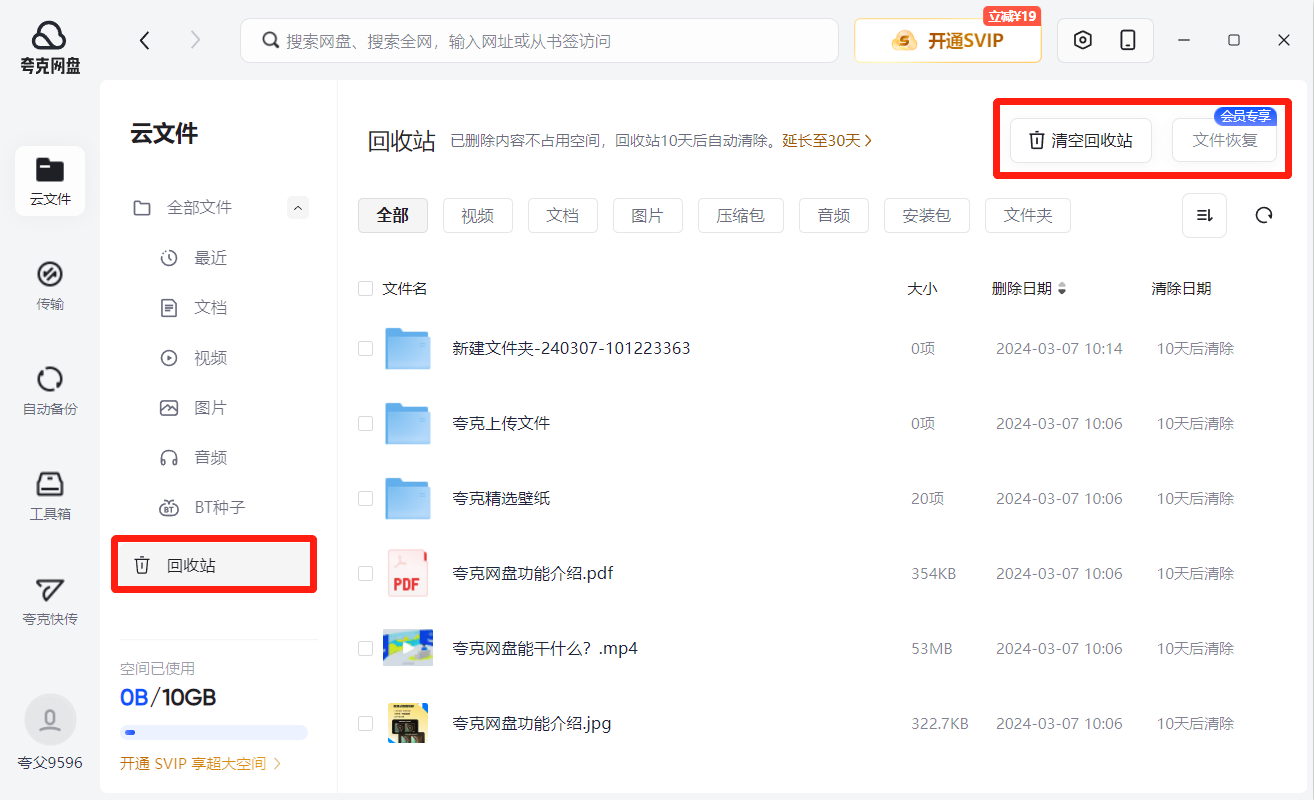1314x800 pixels.
Task: Click the 清空回收站 button
Action: pyautogui.click(x=1081, y=140)
